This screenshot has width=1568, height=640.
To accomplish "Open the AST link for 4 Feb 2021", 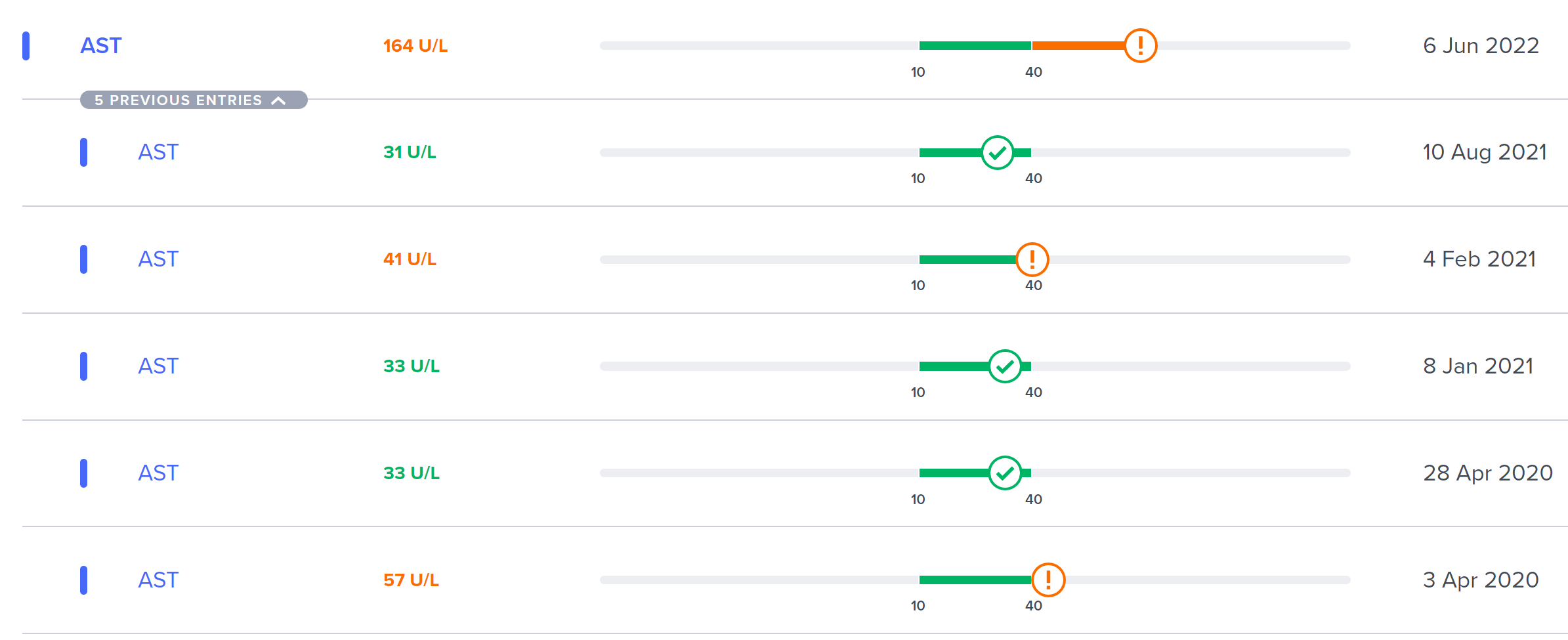I will 158,259.
